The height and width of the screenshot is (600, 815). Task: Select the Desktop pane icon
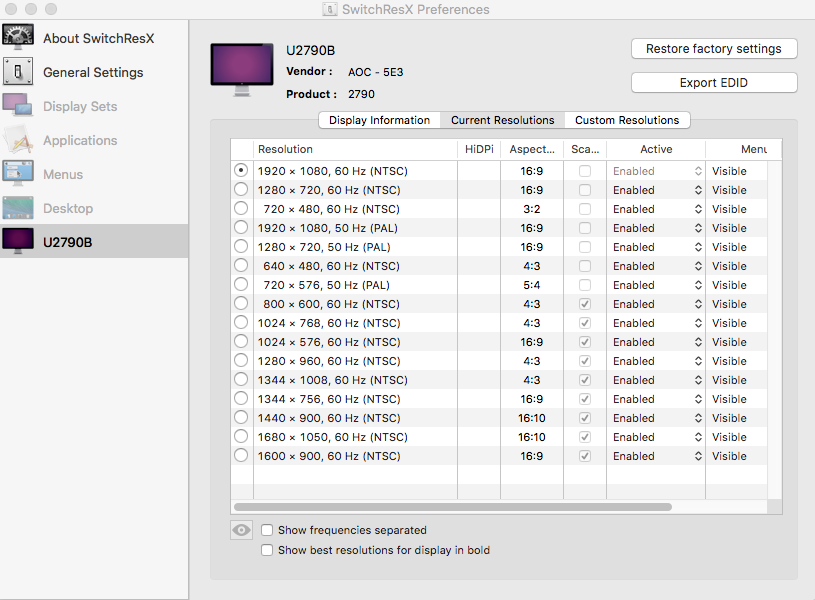point(18,208)
